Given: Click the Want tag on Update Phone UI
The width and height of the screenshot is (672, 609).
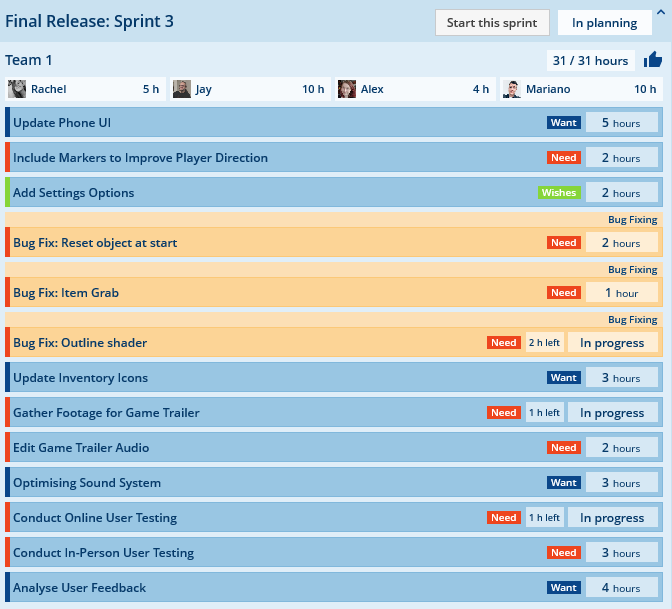Looking at the screenshot, I should (x=564, y=123).
